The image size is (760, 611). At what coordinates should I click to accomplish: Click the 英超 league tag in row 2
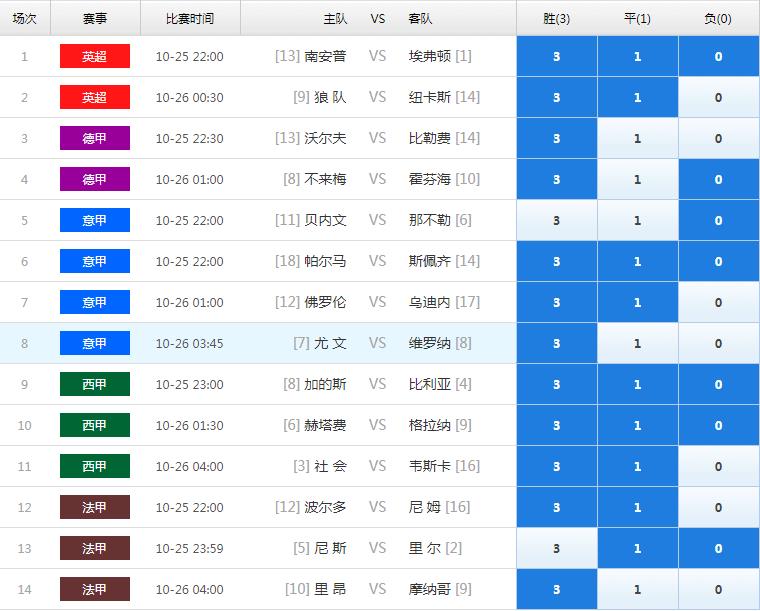95,97
